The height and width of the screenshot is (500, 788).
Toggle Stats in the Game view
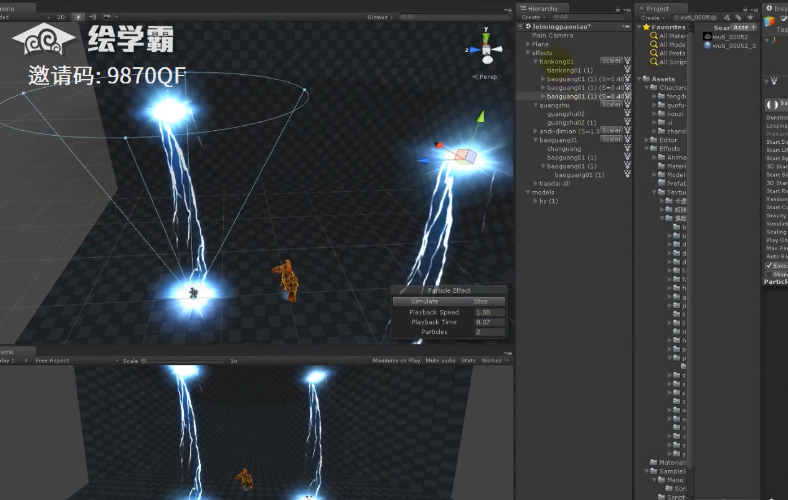coord(468,360)
